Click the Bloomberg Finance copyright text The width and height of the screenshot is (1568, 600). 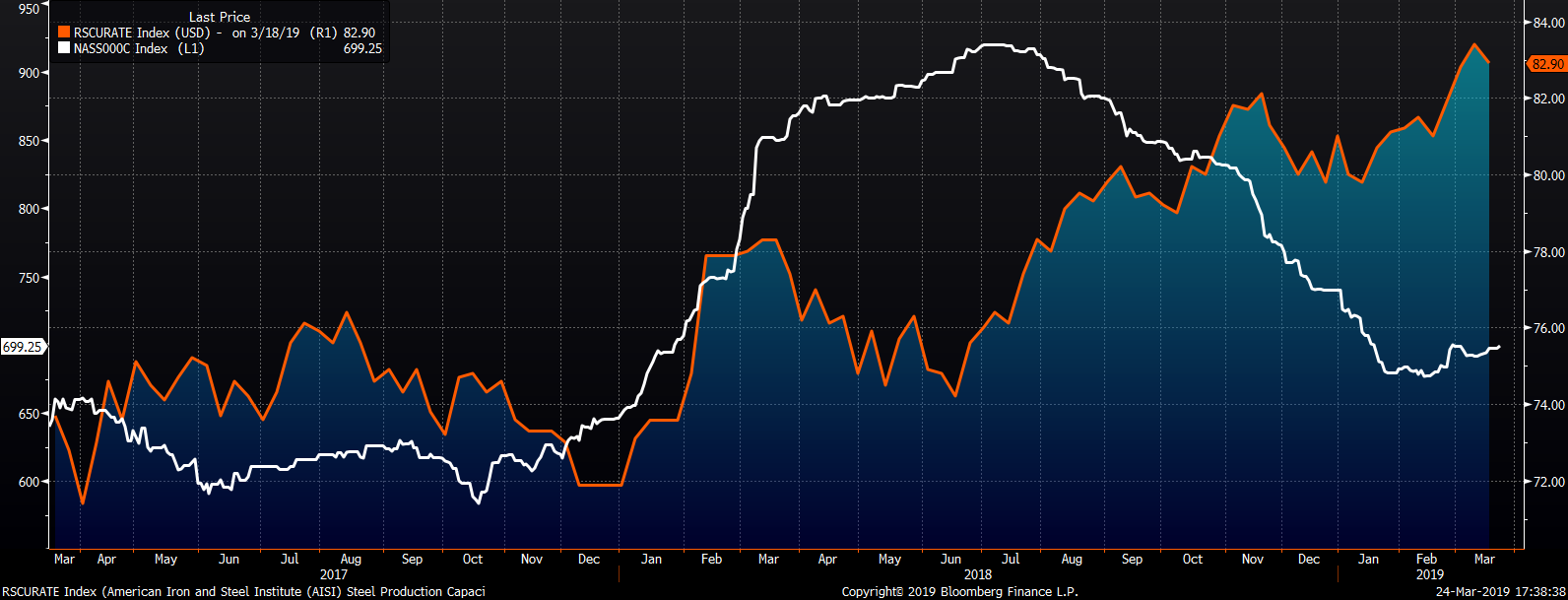pos(959,592)
